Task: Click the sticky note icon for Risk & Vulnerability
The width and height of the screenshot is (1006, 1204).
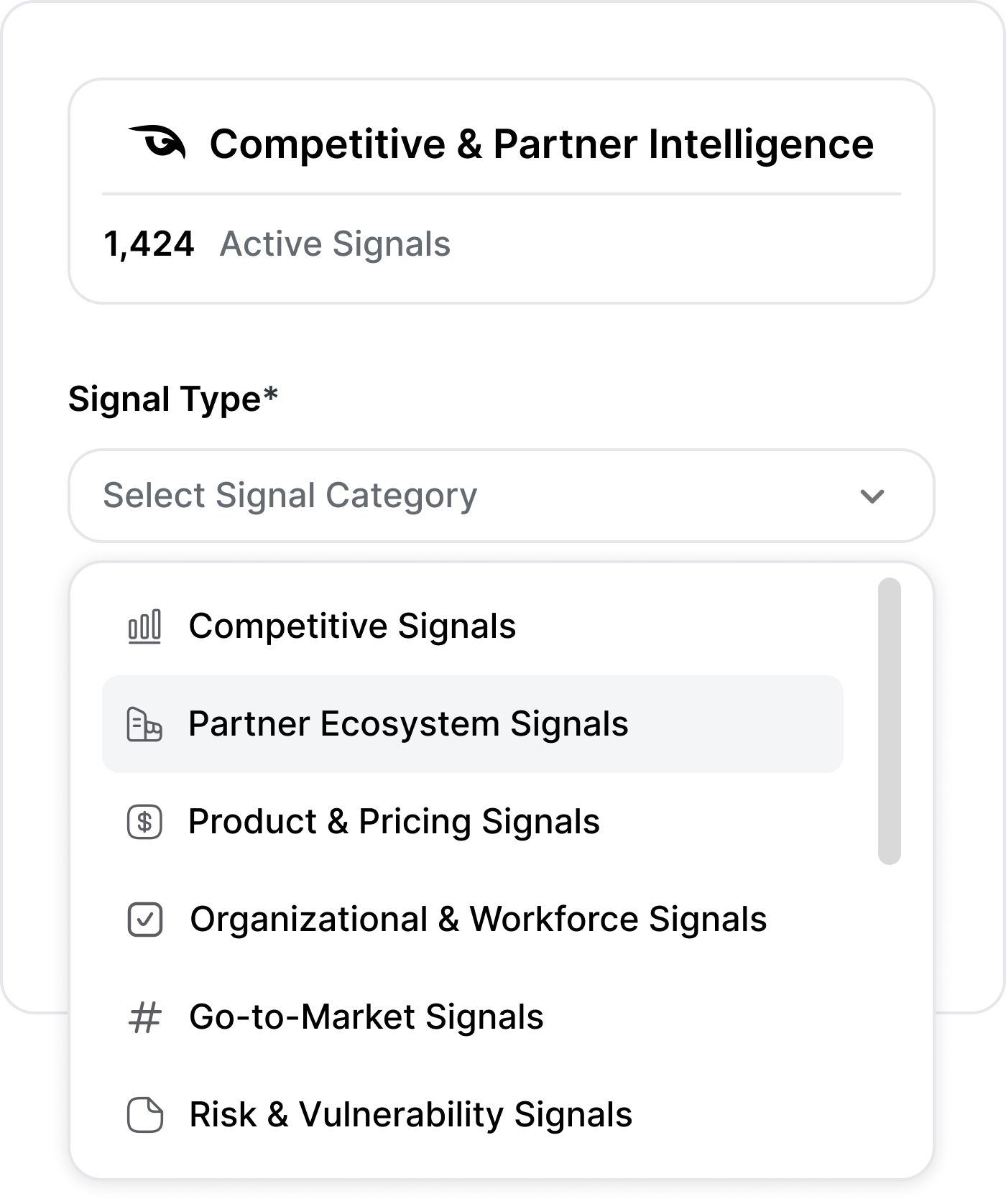Action: [x=145, y=1115]
